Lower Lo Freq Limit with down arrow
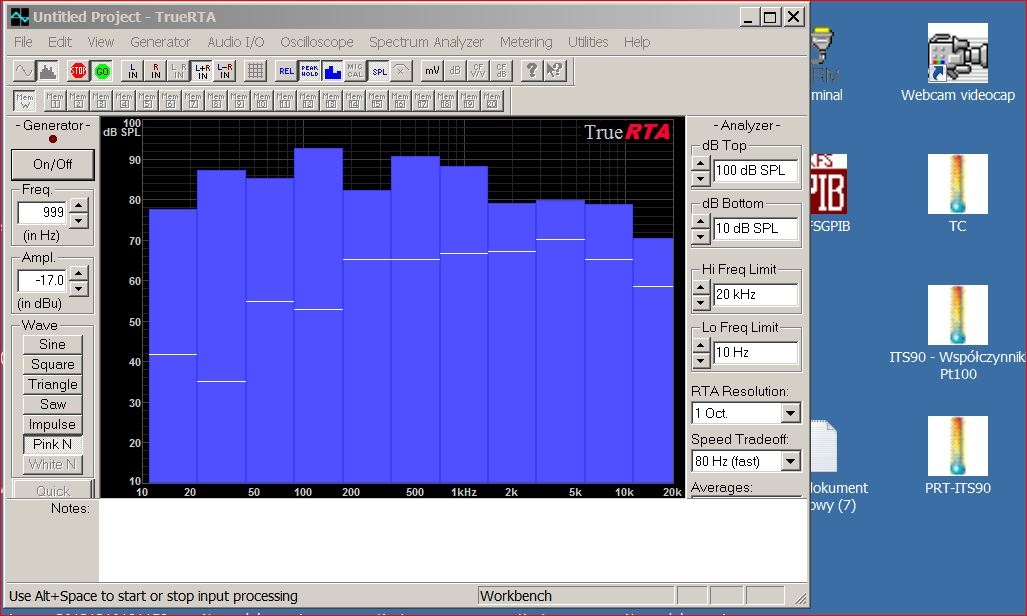Screen dimensions: 1027x616 coord(701,360)
